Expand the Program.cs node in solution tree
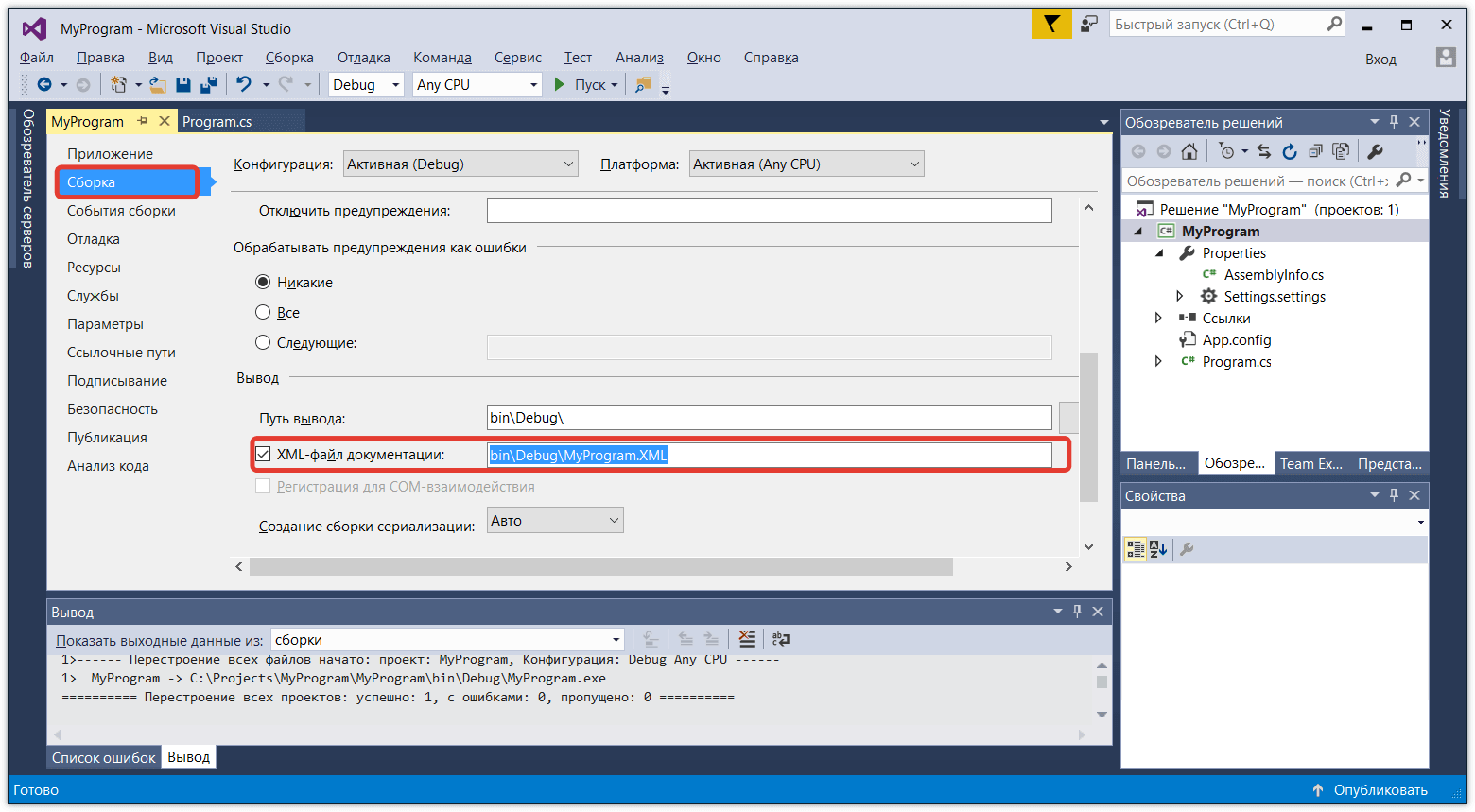Image resolution: width=1475 pixels, height=812 pixels. (x=1159, y=362)
